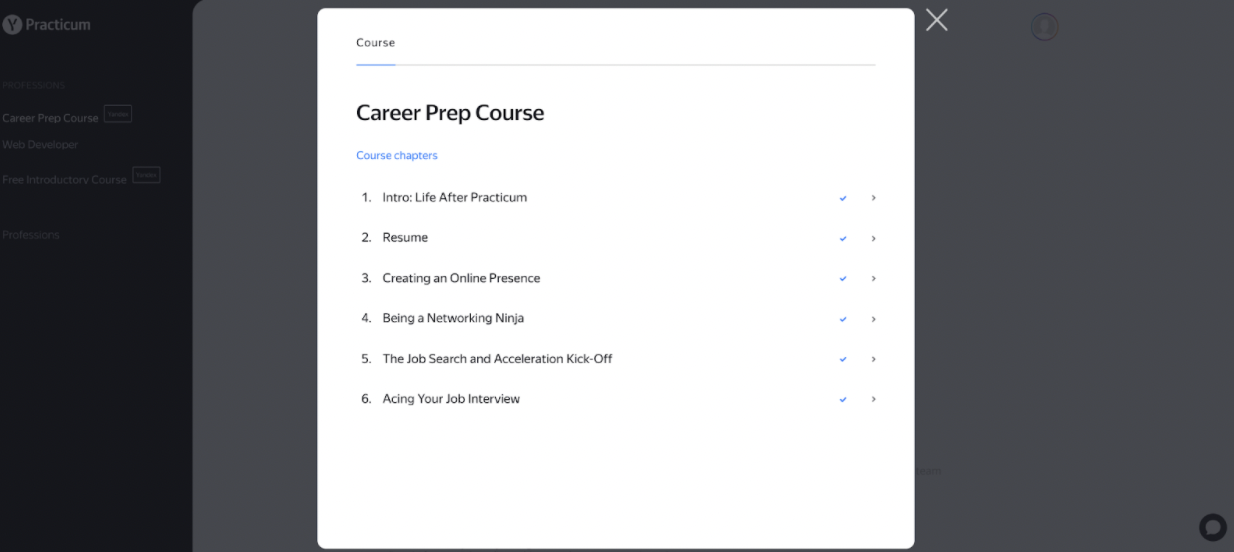Screen dimensions: 1234x552
Task: Expand the Job Search and Acceleration chevron
Action: 873,359
